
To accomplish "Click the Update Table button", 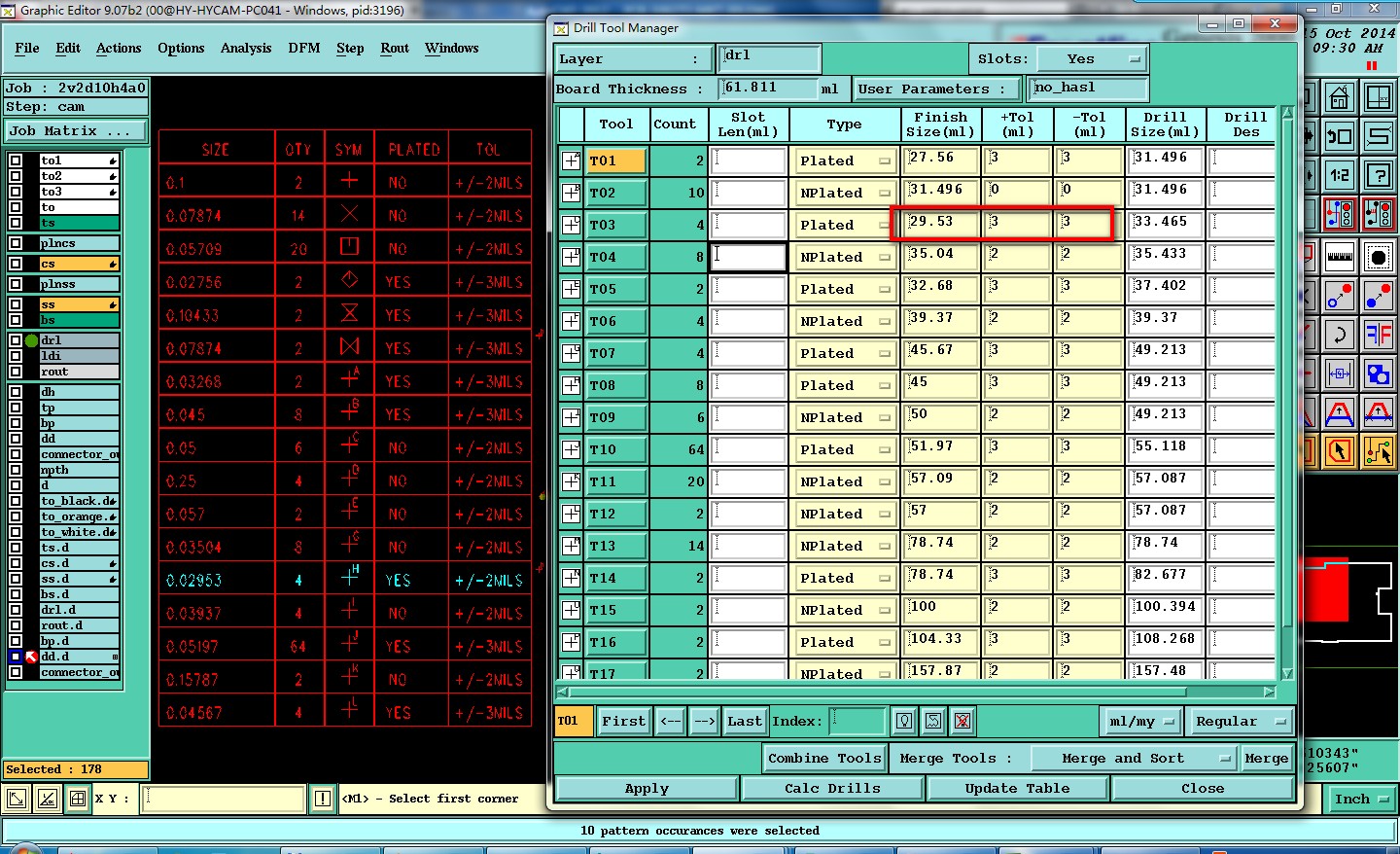I will click(1017, 788).
